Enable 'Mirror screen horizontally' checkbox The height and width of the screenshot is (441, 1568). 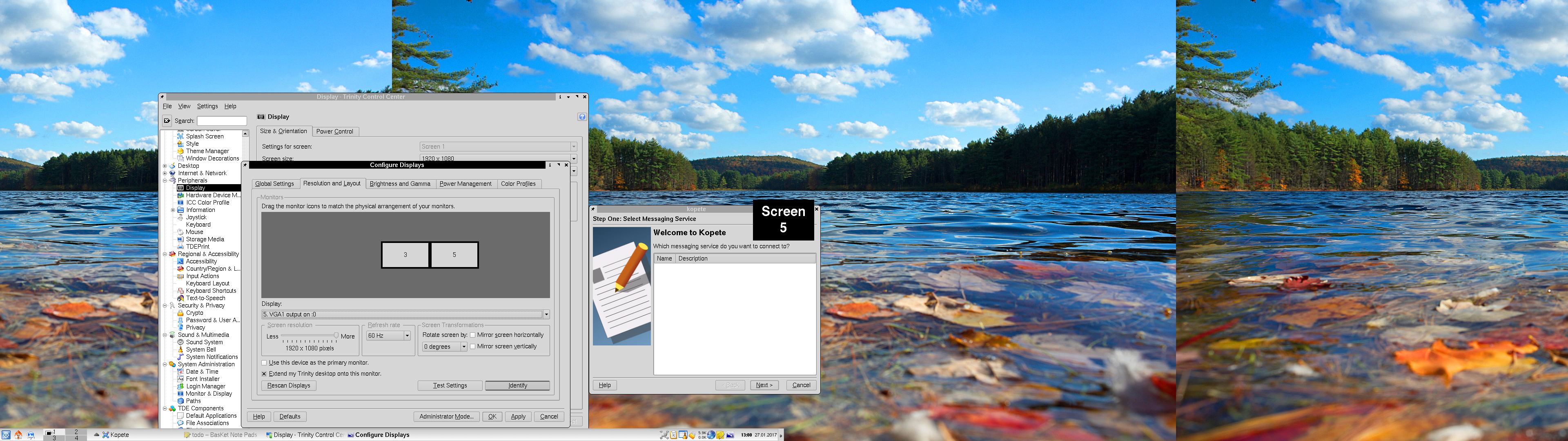point(472,335)
